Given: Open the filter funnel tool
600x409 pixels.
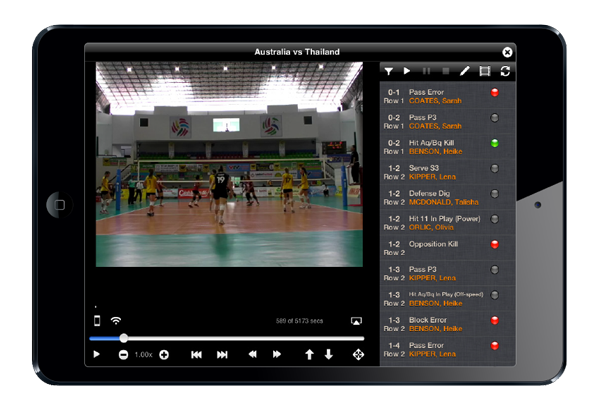Looking at the screenshot, I should (389, 71).
